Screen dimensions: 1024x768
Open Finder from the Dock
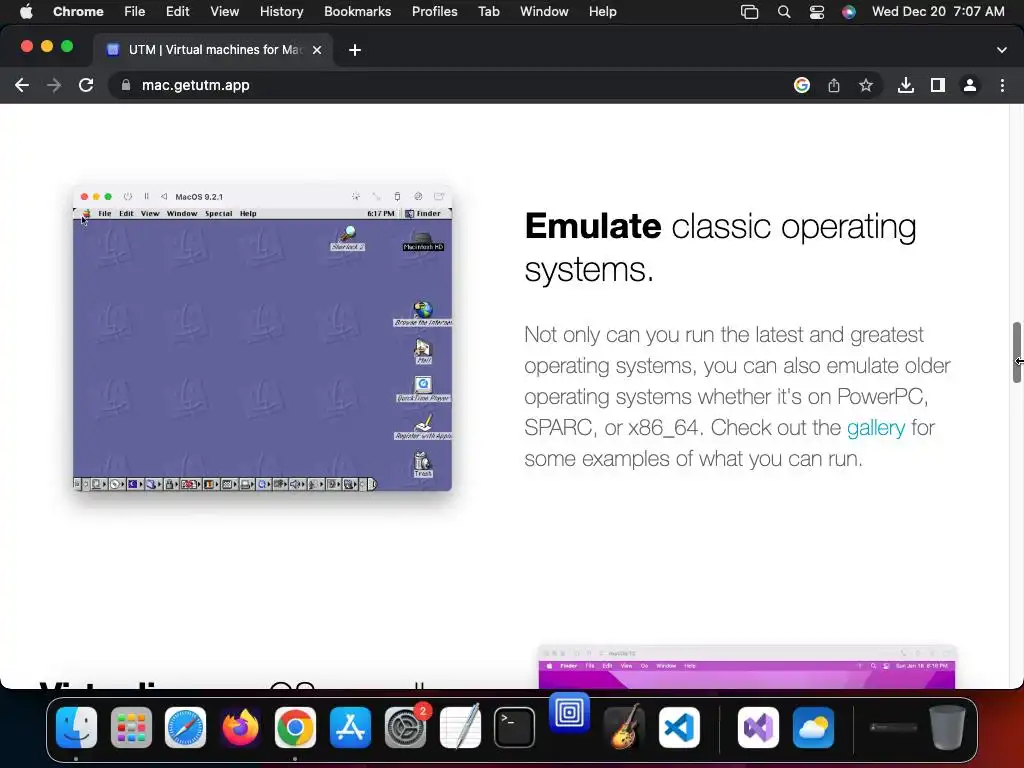pyautogui.click(x=76, y=727)
